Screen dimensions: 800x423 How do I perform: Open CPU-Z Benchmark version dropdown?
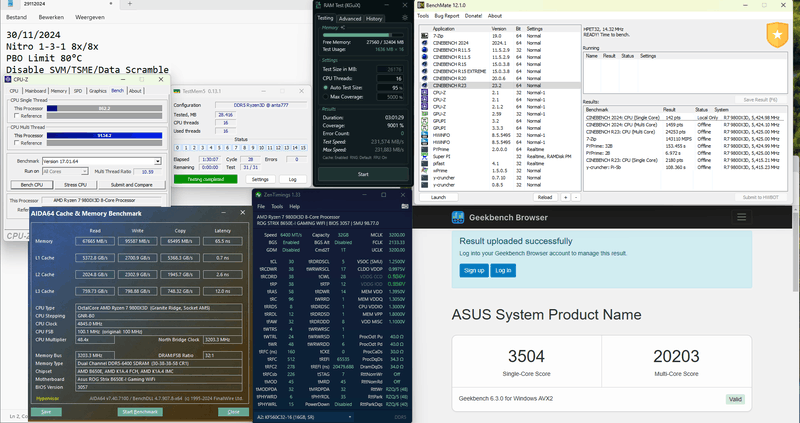coord(158,161)
